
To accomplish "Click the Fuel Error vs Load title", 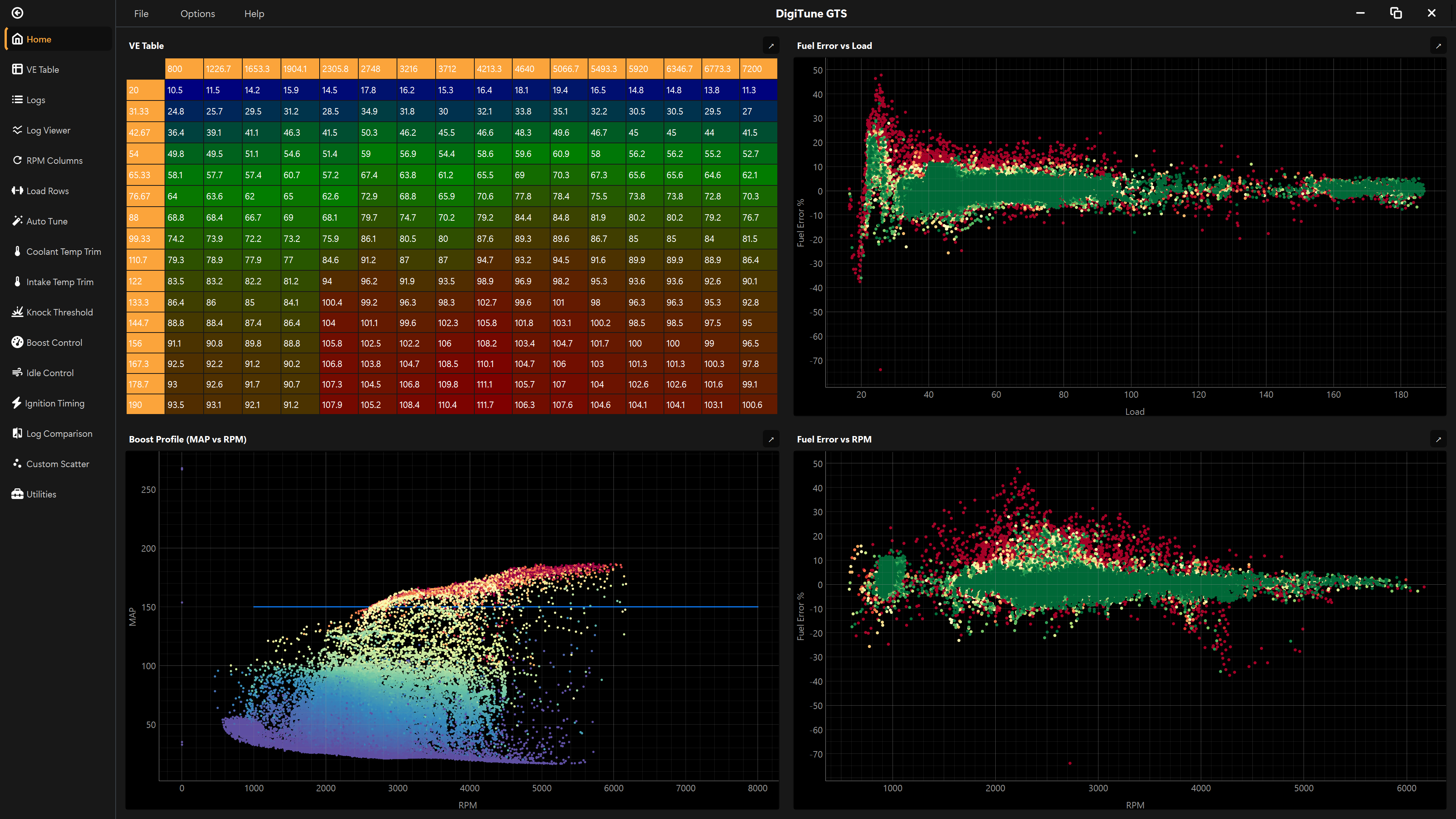I will pos(834,46).
